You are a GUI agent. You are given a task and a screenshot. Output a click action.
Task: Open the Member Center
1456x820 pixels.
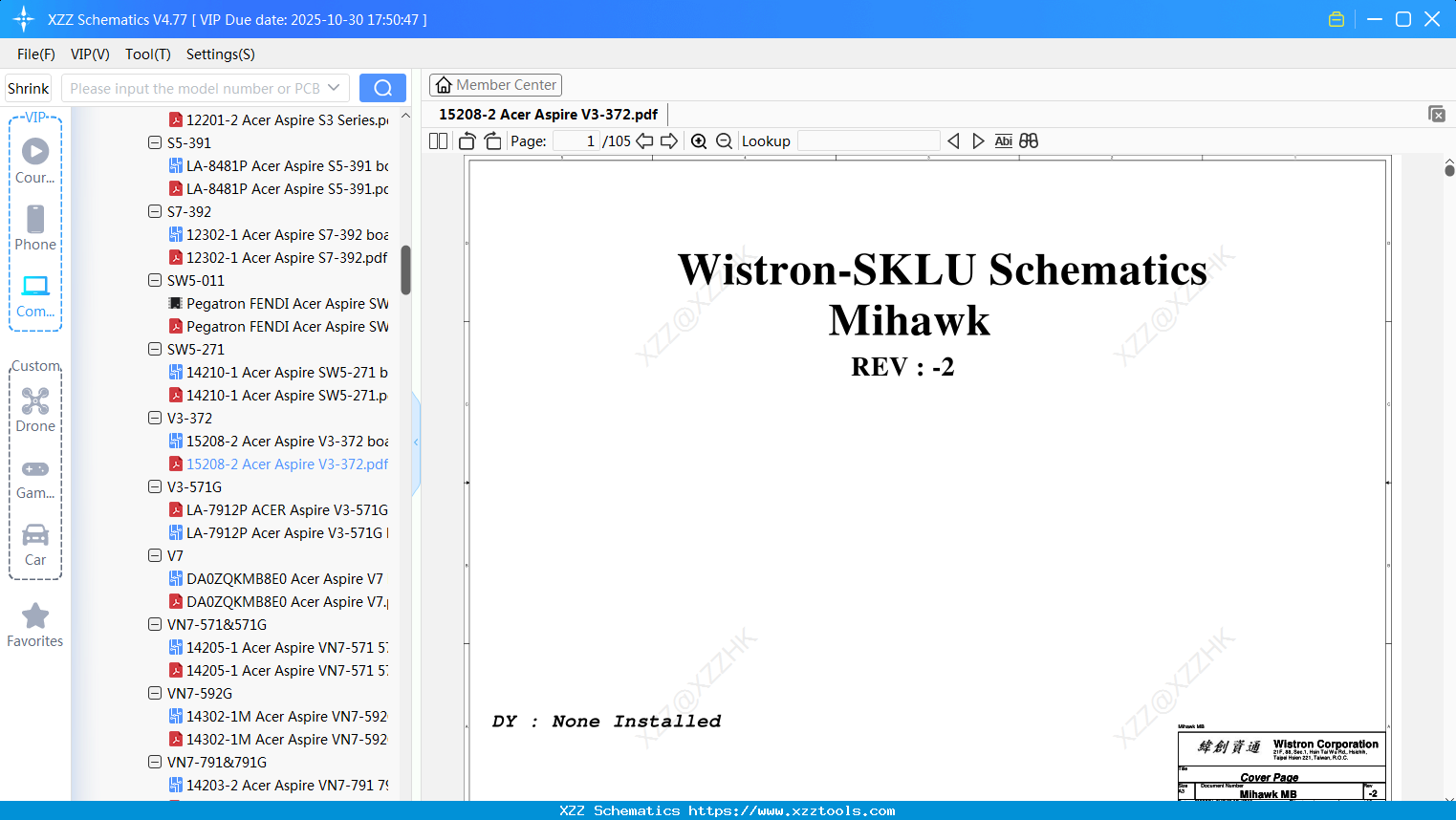click(495, 85)
